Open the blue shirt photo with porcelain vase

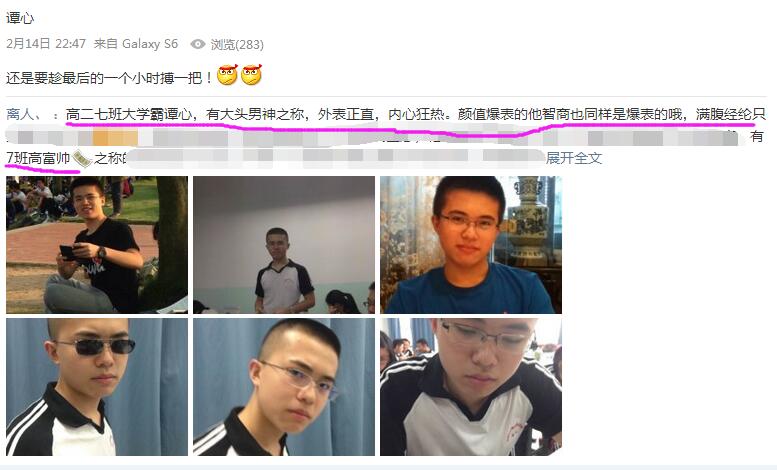point(471,245)
